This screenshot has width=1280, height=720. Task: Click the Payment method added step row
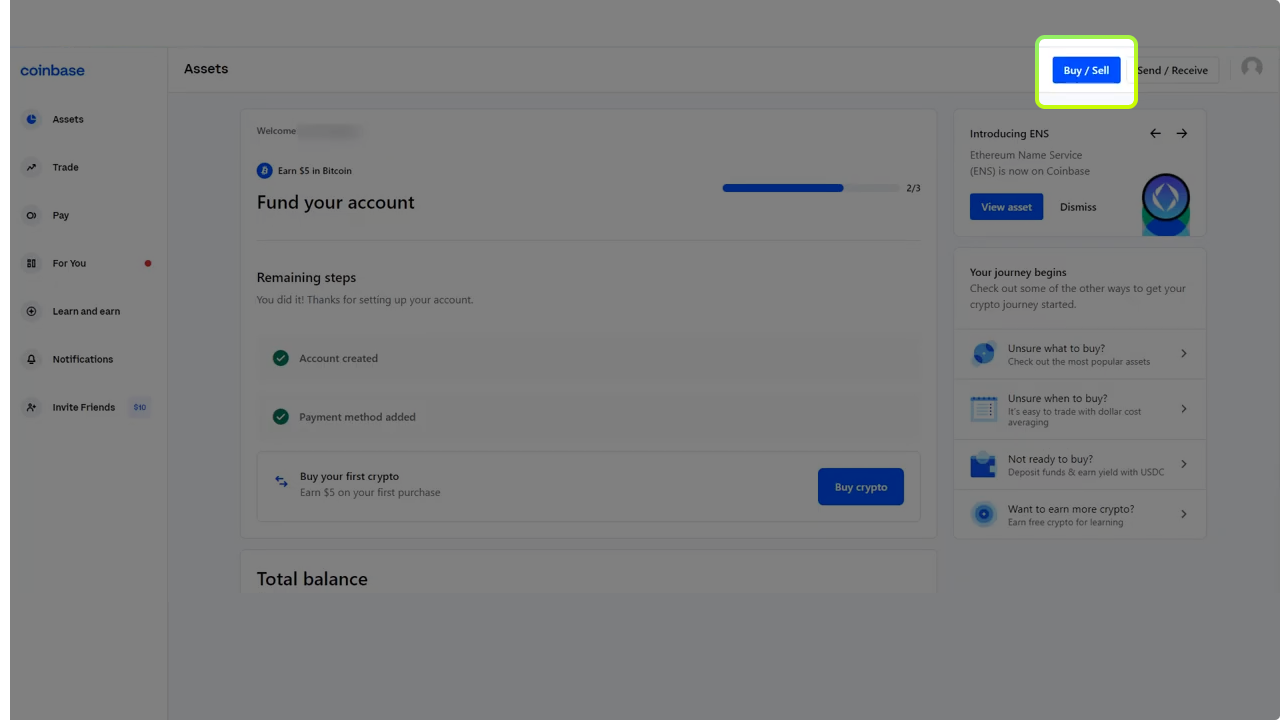coord(589,417)
